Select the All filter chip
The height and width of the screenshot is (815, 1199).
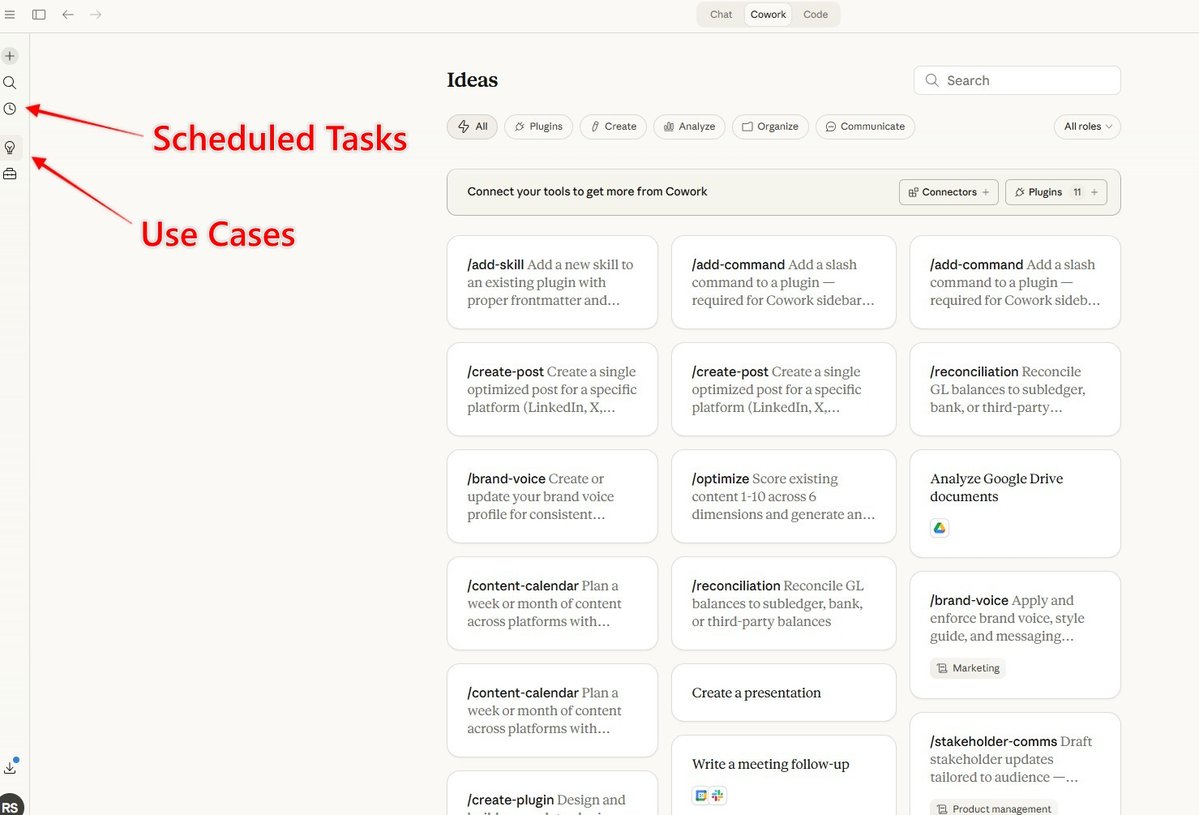coord(473,126)
